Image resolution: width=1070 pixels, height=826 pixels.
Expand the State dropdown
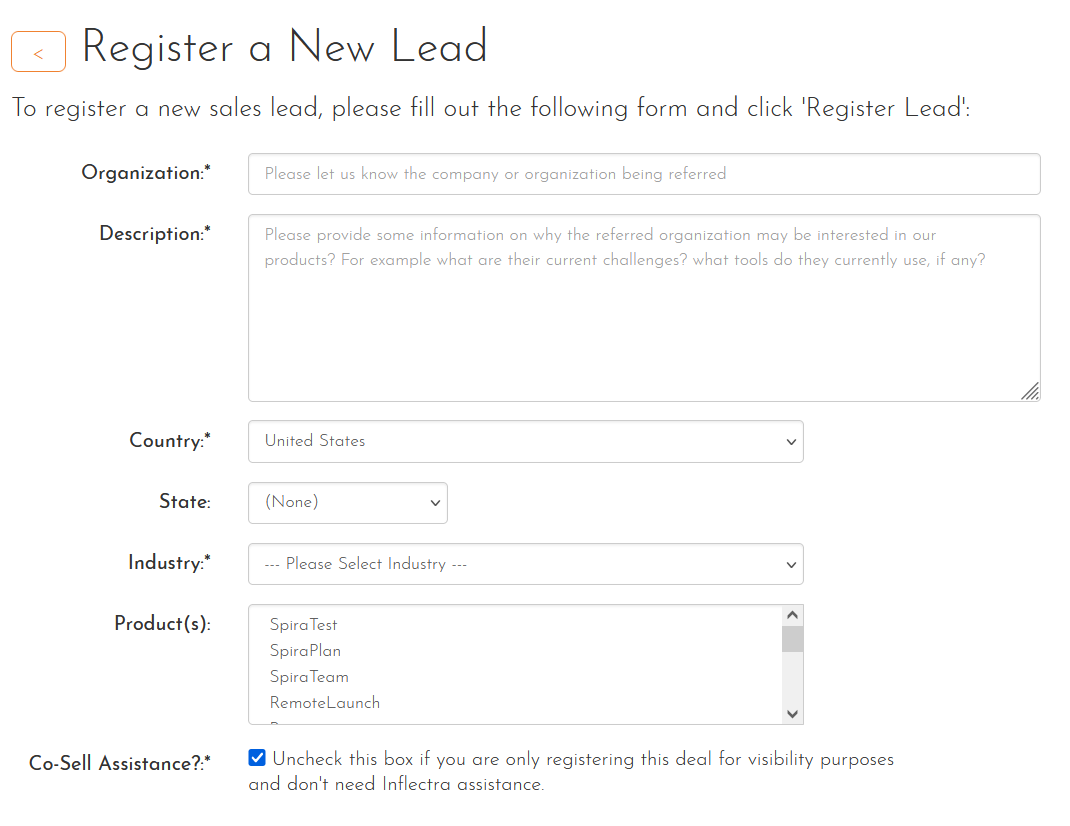347,503
